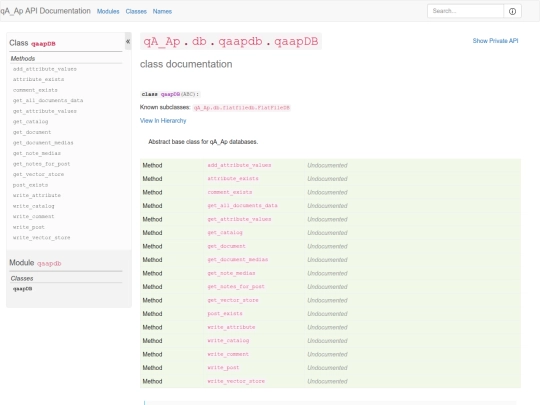Open comment_exists in methods table

[230, 192]
